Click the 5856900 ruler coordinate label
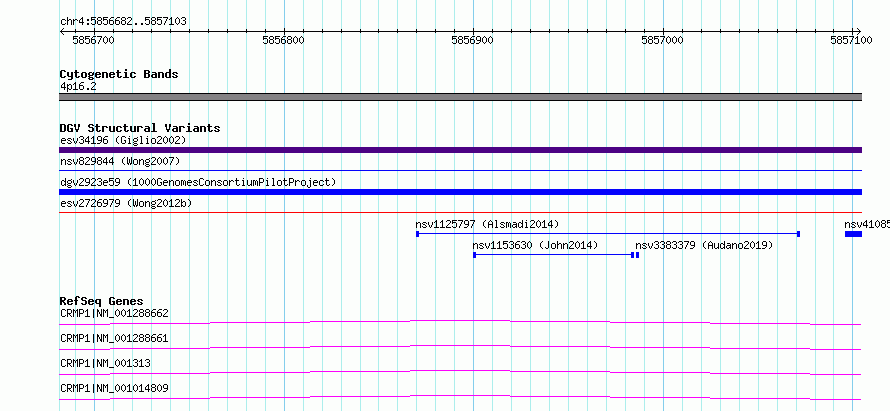This screenshot has height=411, width=890. click(x=472, y=40)
